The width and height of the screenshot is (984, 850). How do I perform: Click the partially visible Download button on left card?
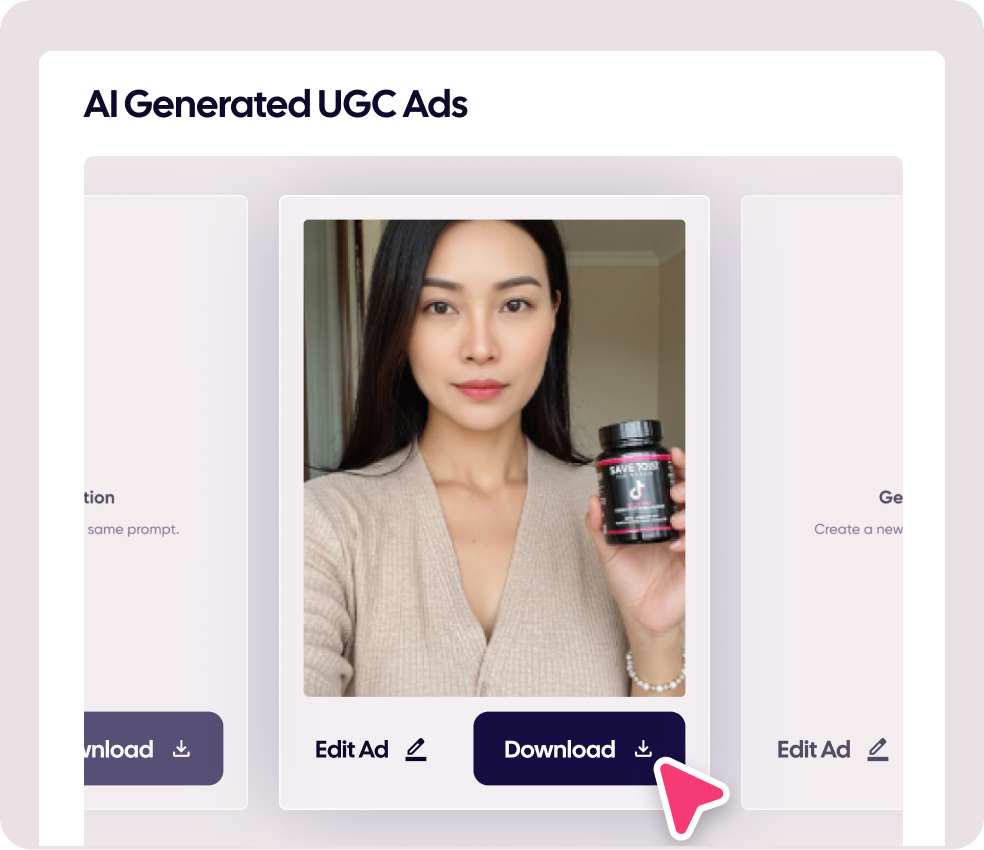click(x=154, y=748)
